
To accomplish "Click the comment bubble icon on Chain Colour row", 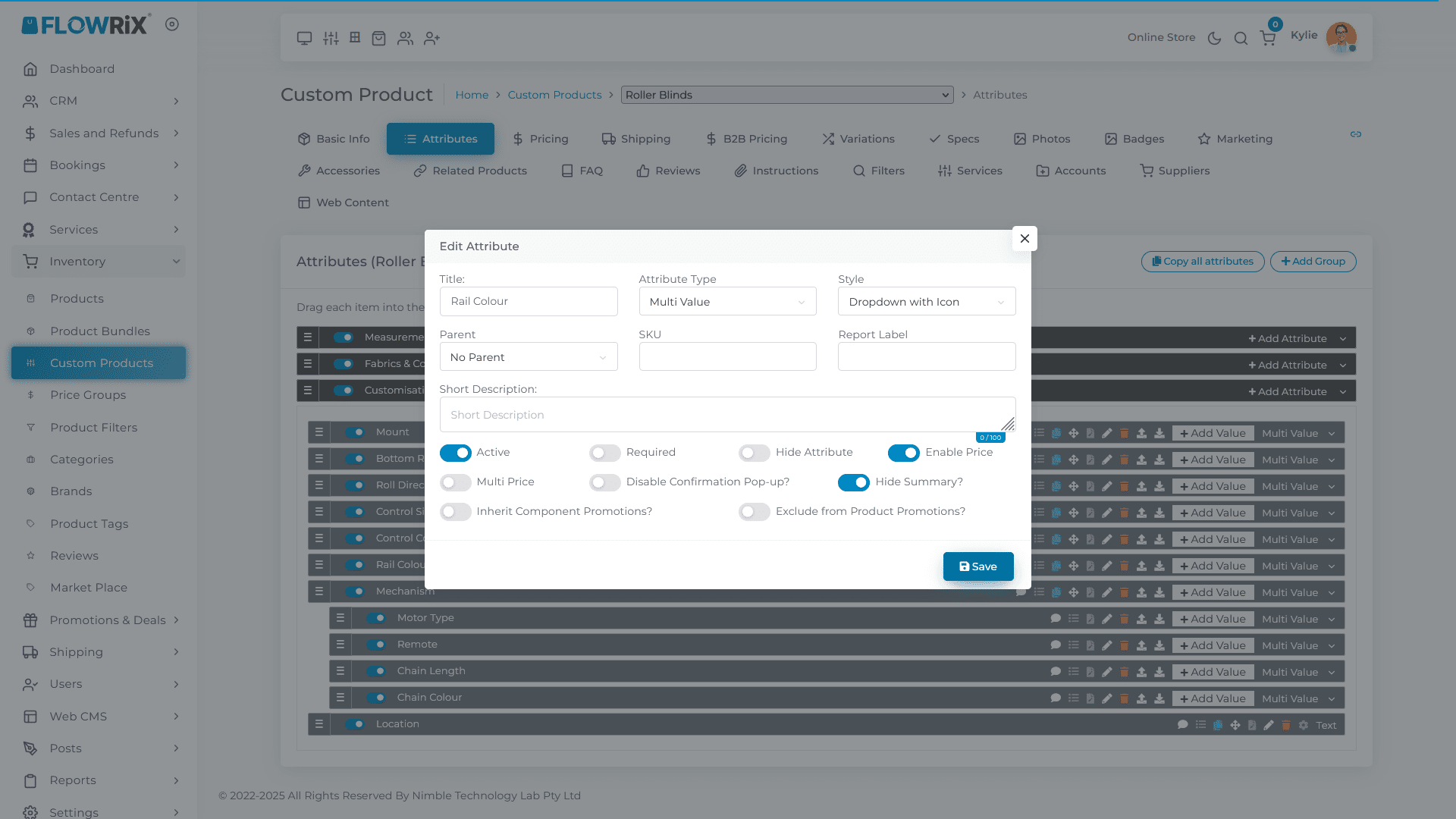I will (1055, 698).
